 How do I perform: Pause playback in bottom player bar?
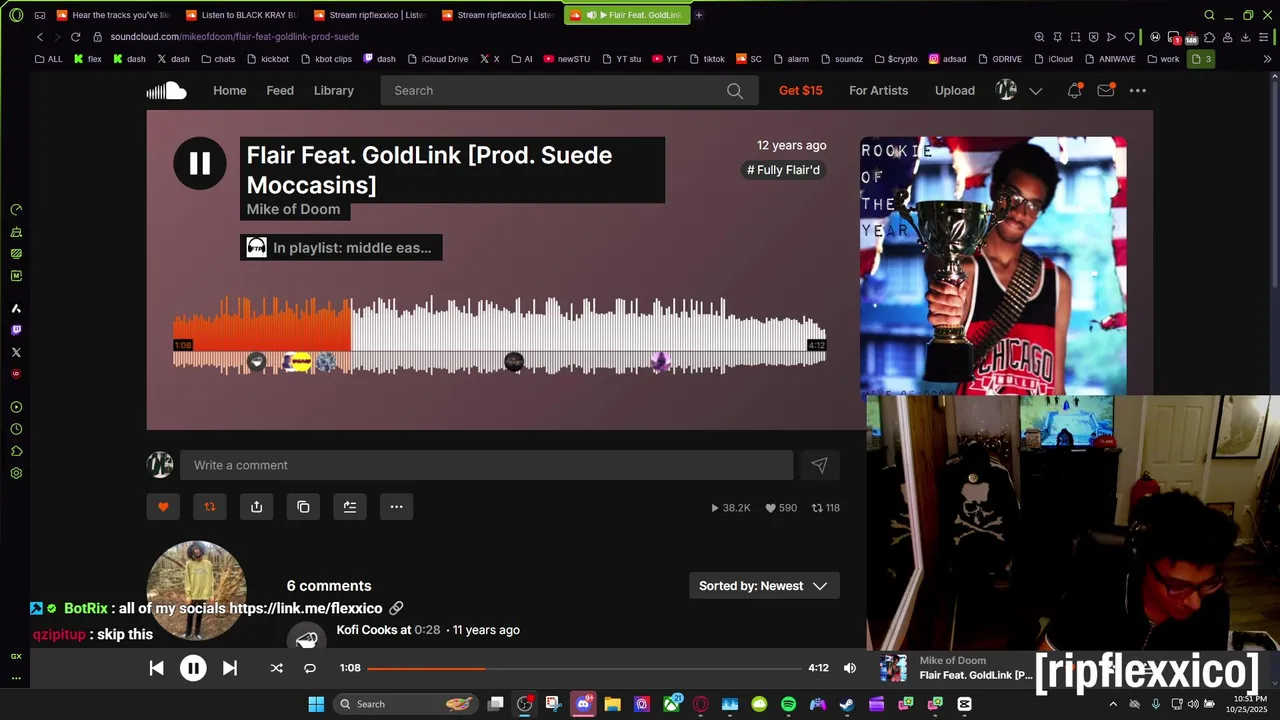point(193,668)
